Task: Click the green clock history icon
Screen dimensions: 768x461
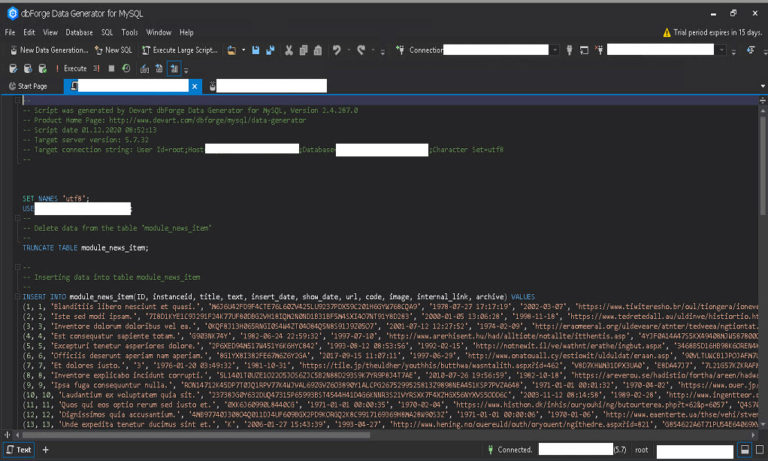Action: tap(126, 69)
